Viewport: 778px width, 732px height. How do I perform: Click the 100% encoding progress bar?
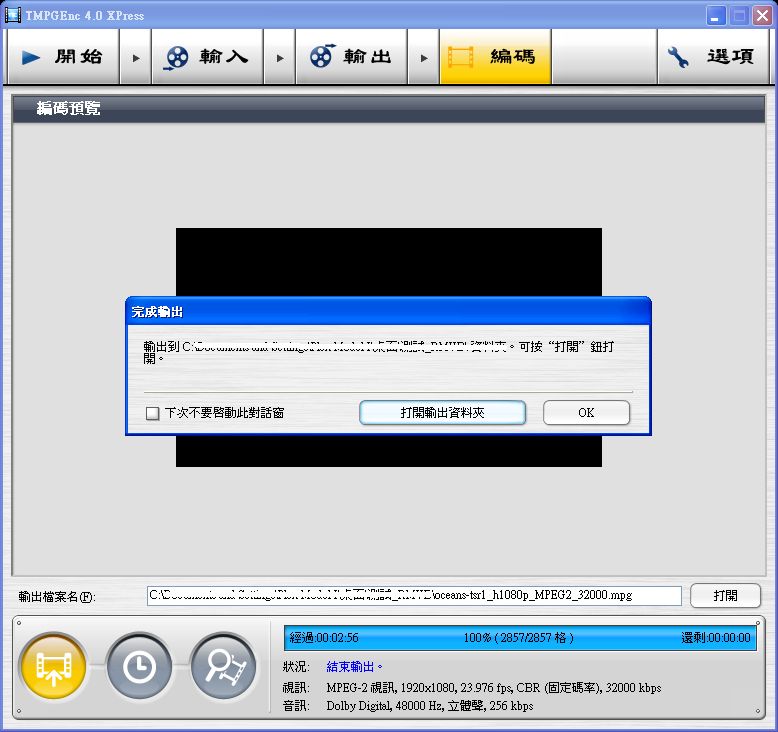tap(520, 638)
